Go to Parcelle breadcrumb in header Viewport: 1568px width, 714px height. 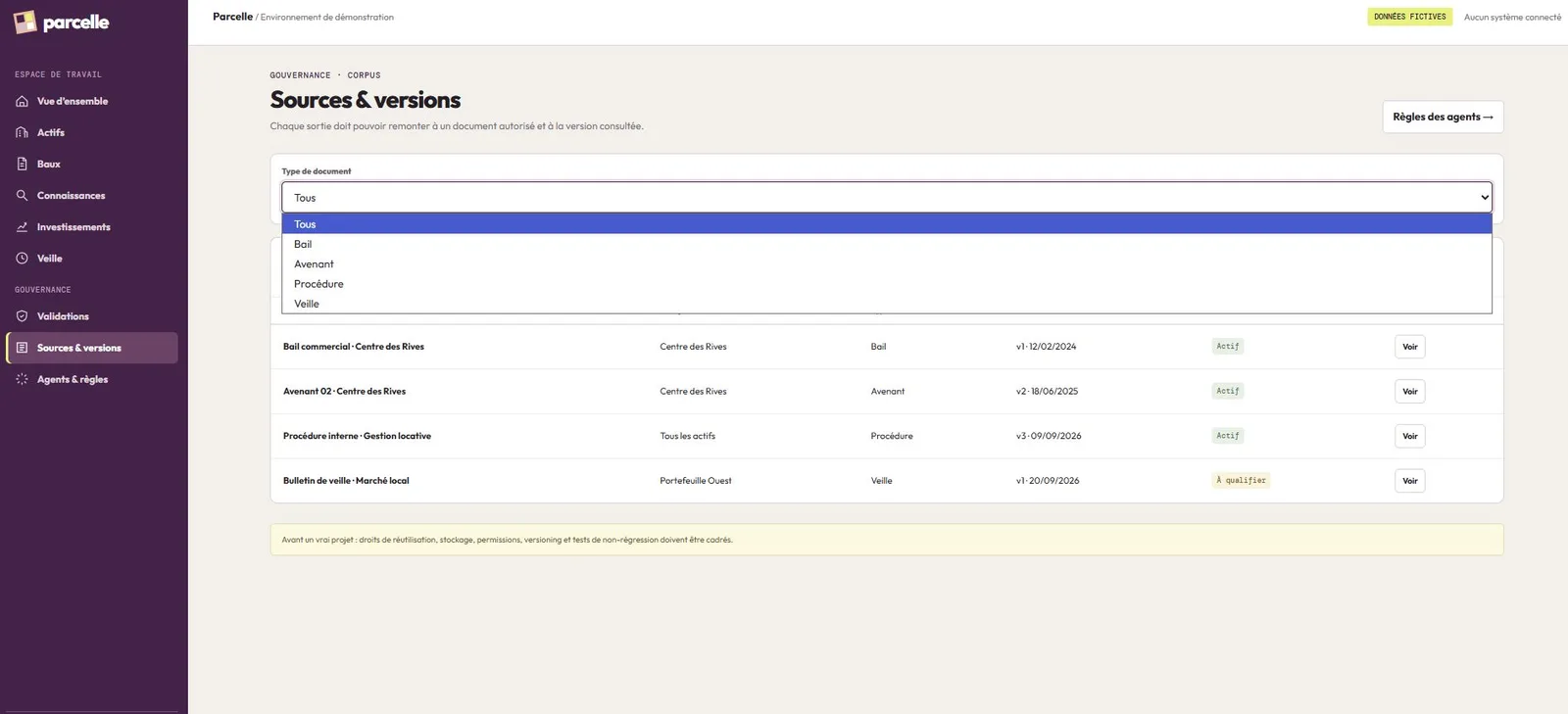[x=232, y=17]
